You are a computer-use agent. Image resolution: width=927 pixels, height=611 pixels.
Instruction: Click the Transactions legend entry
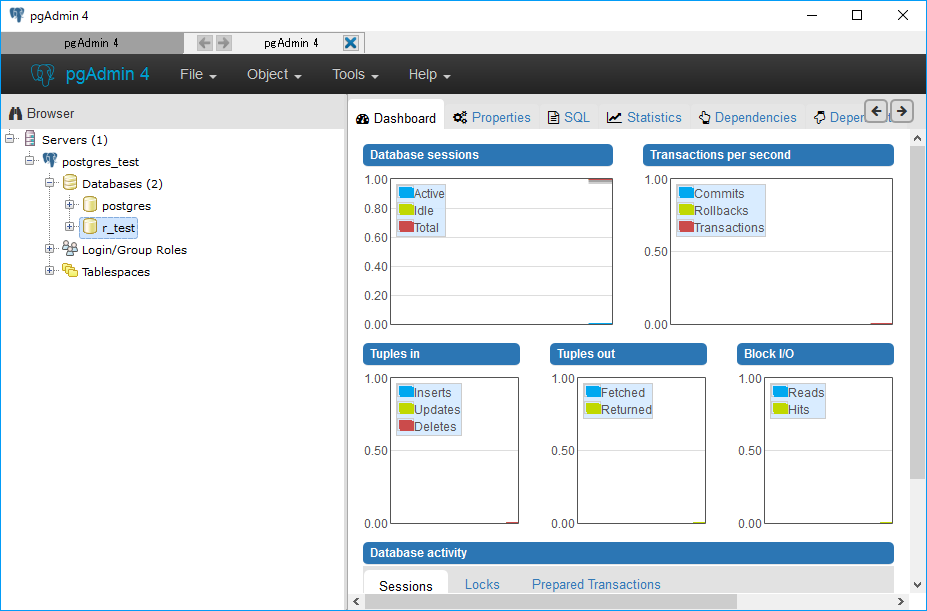tap(721, 227)
